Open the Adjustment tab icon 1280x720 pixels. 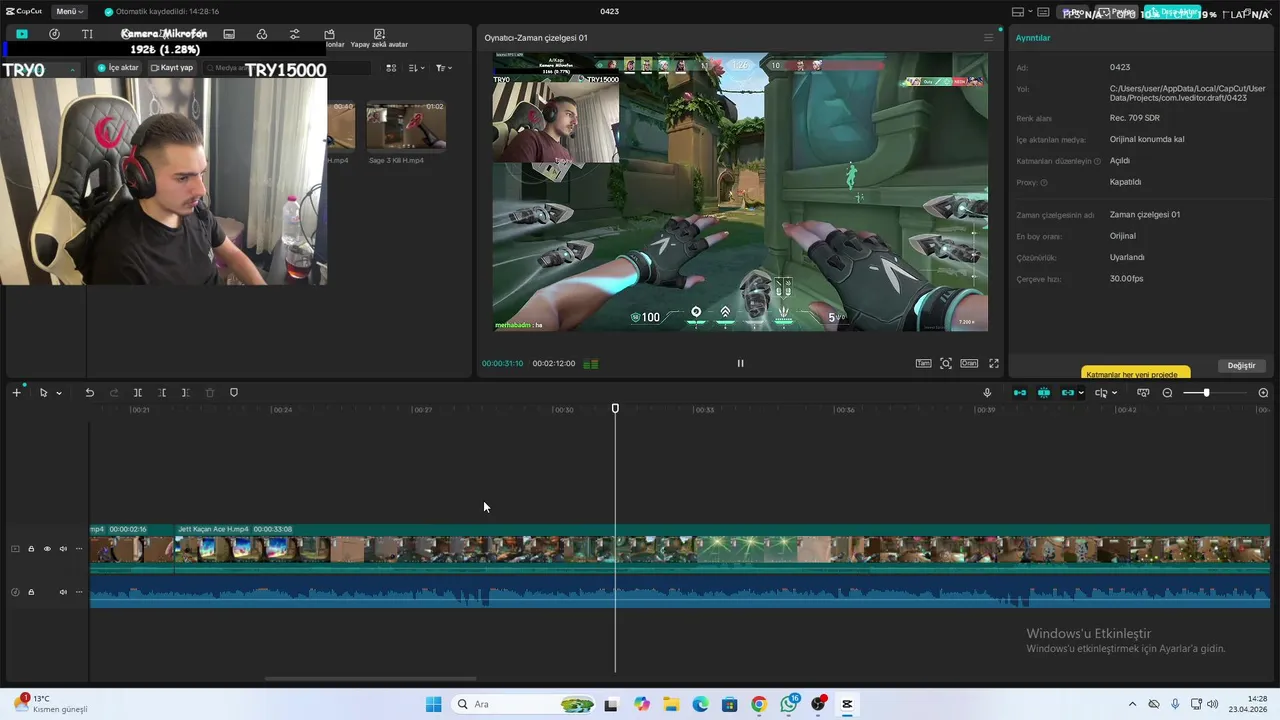point(294,34)
